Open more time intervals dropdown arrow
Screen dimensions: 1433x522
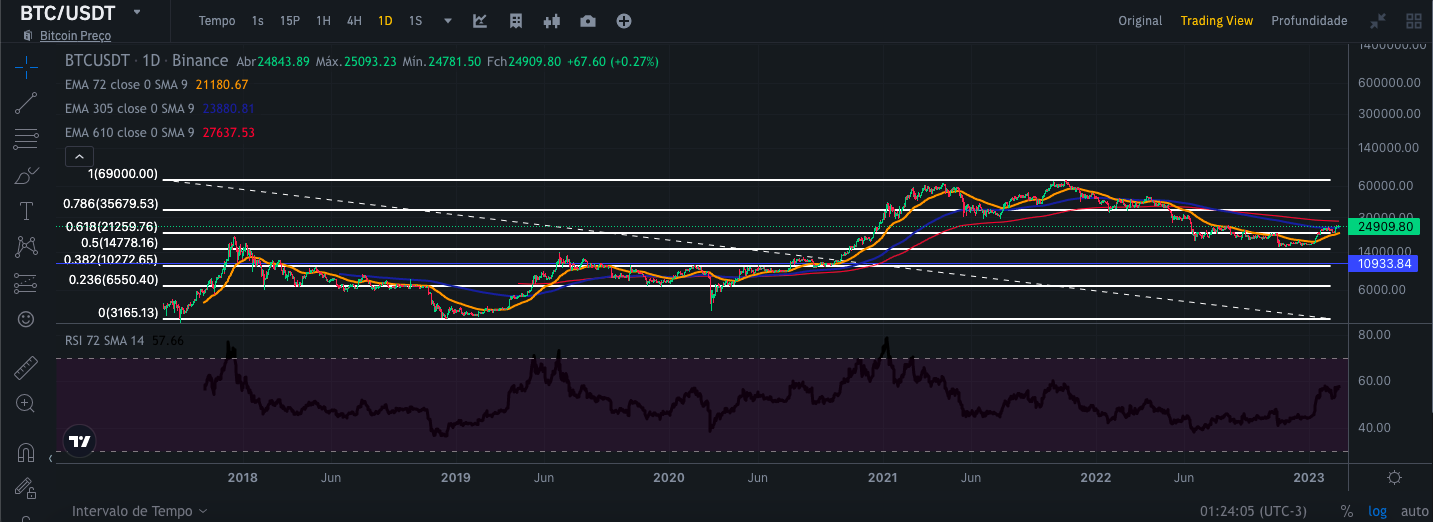(447, 21)
